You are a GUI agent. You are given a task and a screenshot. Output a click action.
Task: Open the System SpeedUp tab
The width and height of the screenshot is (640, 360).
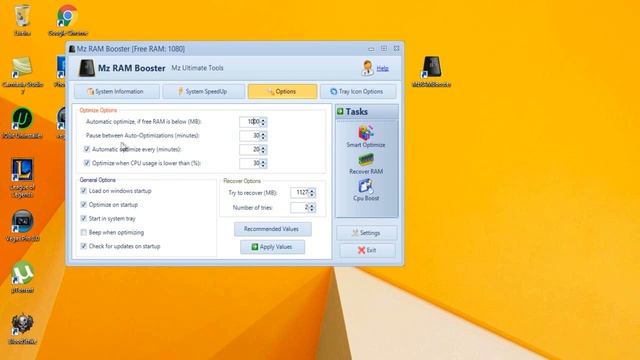tap(204, 91)
